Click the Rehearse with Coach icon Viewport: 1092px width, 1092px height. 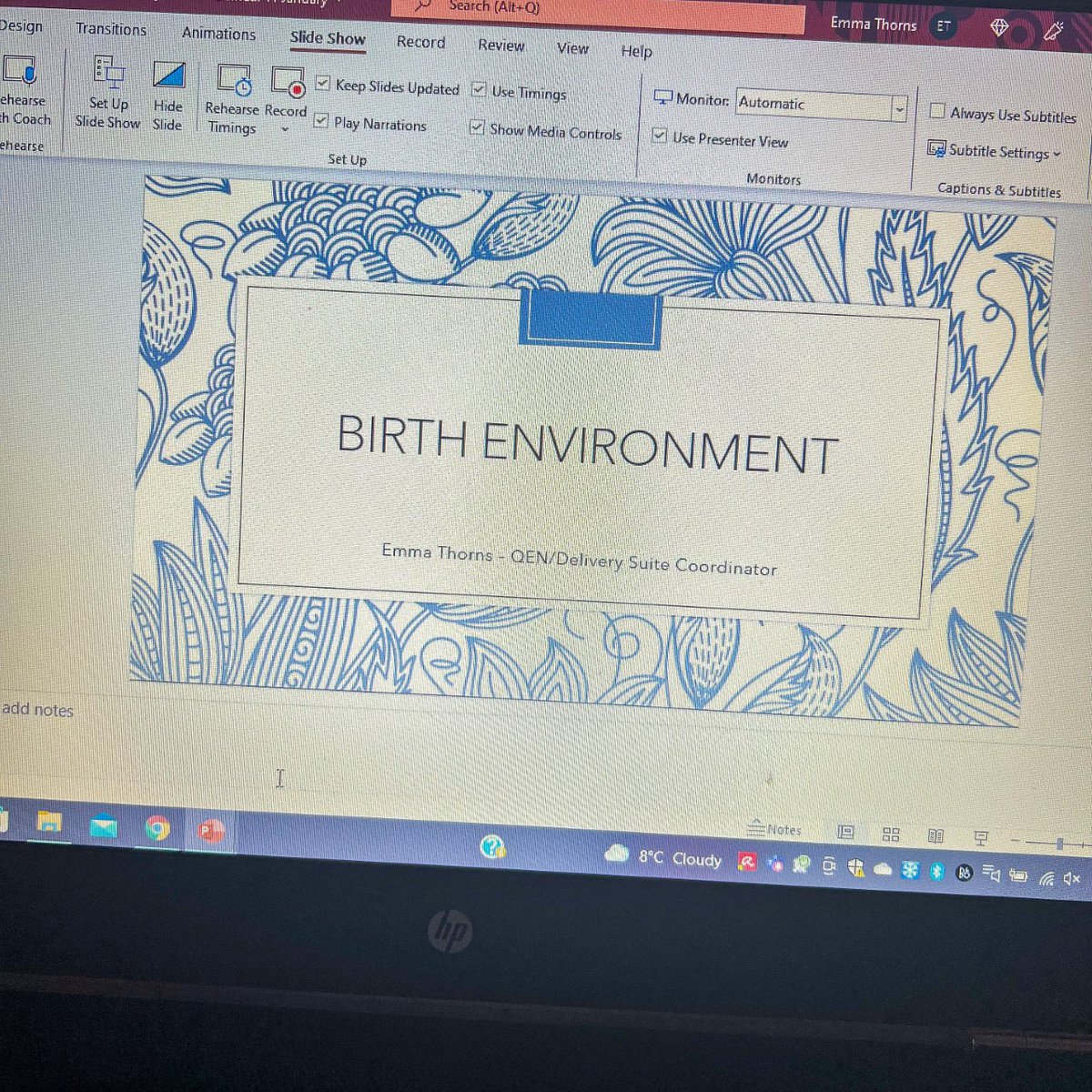(18, 70)
